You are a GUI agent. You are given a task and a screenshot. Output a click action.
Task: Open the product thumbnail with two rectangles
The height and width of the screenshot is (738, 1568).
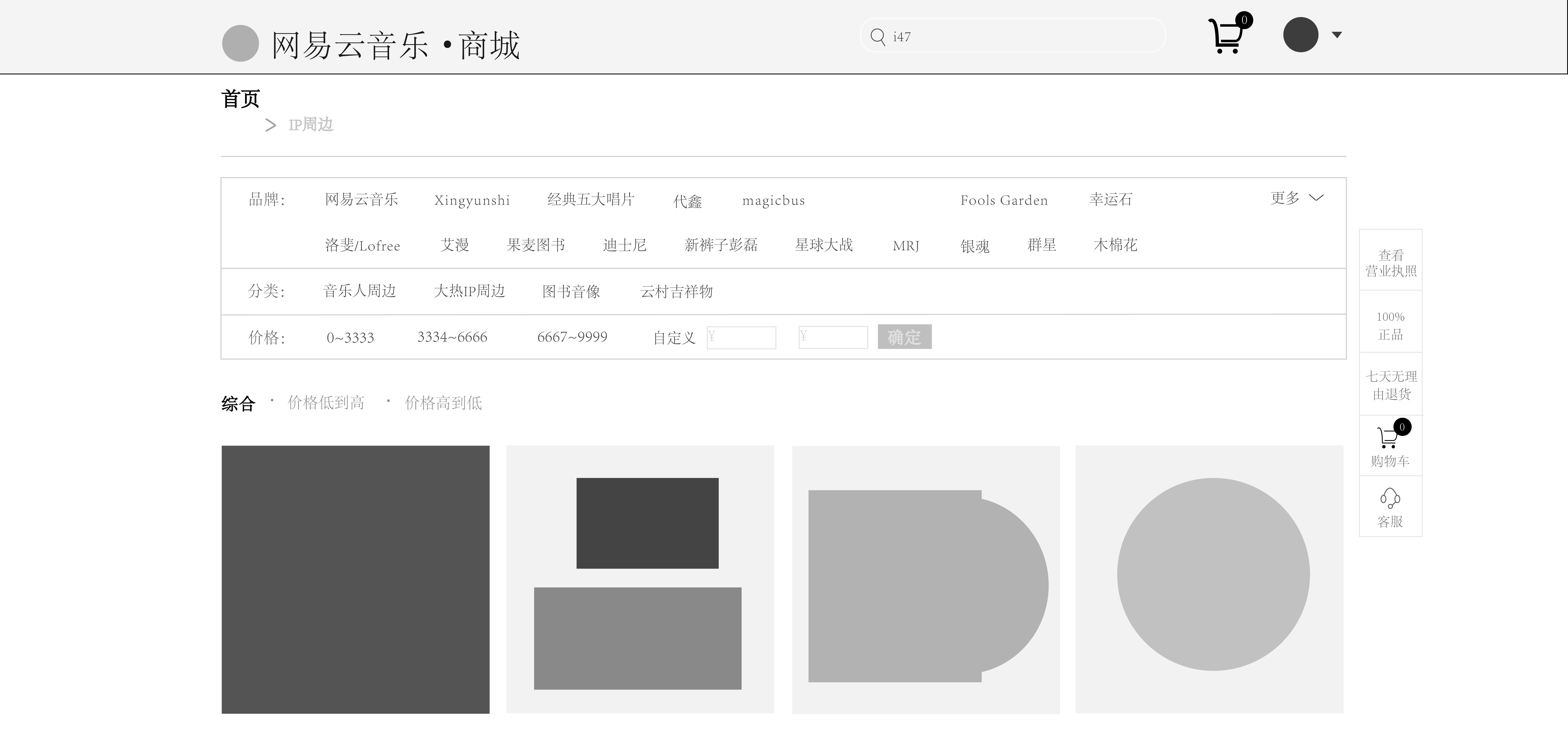tap(640, 579)
